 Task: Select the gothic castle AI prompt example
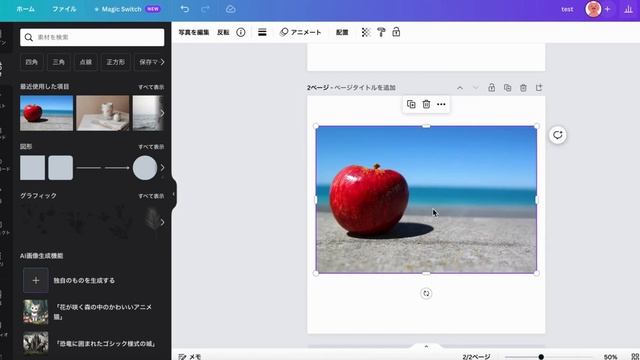point(89,343)
